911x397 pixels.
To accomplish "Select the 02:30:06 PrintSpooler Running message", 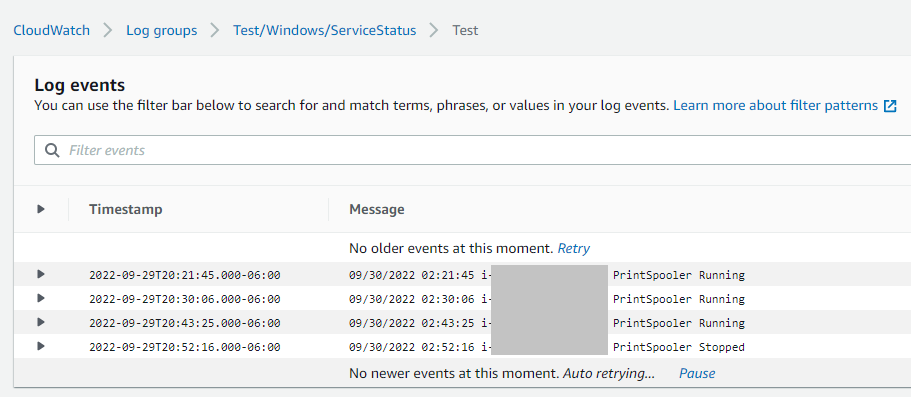I will (547, 299).
